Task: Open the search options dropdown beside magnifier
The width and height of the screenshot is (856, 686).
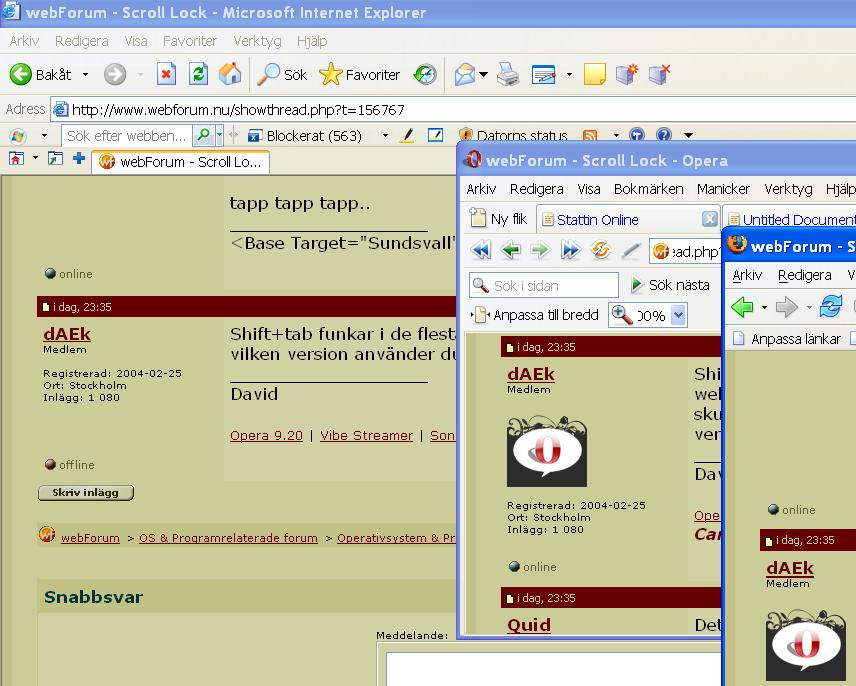Action: click(x=219, y=135)
